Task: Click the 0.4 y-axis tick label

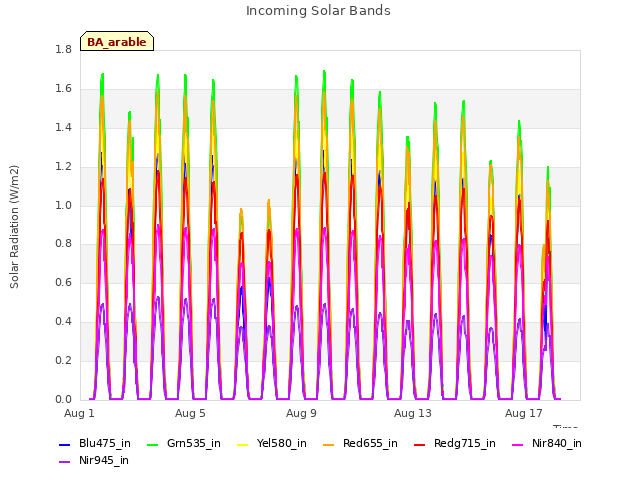Action: pos(63,322)
